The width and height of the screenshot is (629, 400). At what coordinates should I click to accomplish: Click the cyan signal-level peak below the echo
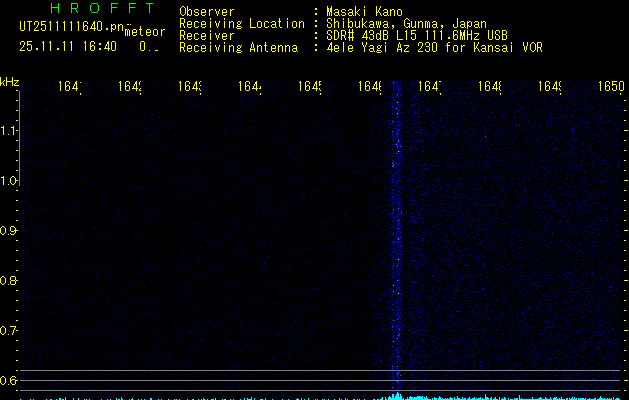click(397, 396)
